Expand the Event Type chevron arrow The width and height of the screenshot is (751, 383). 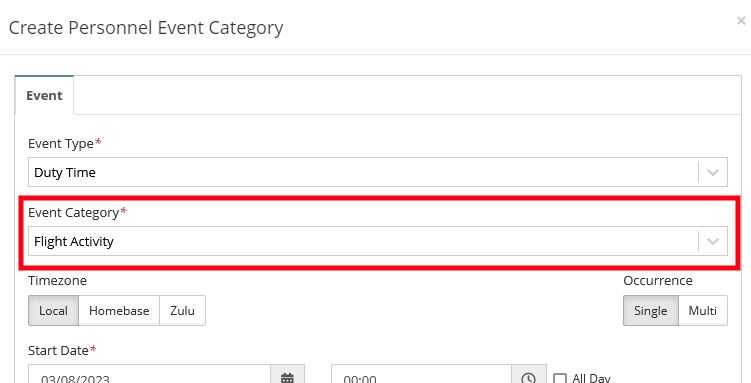[713, 172]
